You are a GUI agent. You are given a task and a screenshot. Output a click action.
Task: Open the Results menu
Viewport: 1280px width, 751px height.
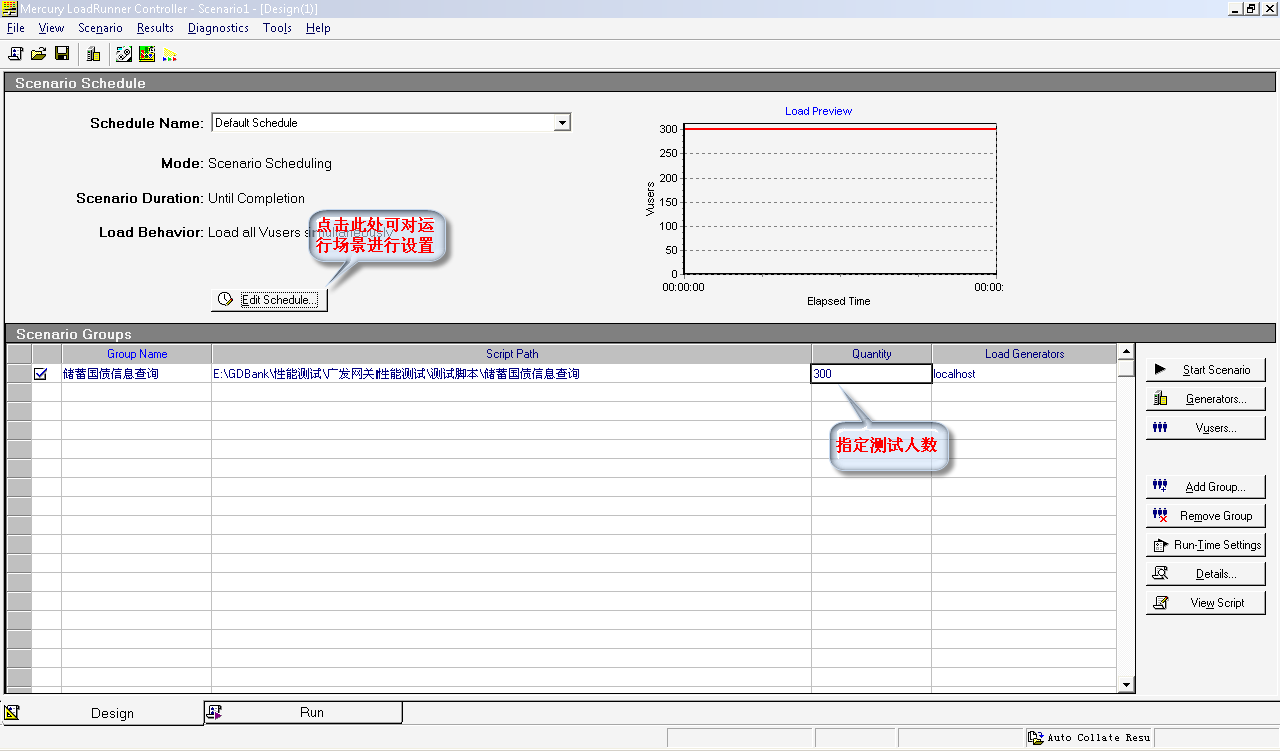click(x=155, y=28)
